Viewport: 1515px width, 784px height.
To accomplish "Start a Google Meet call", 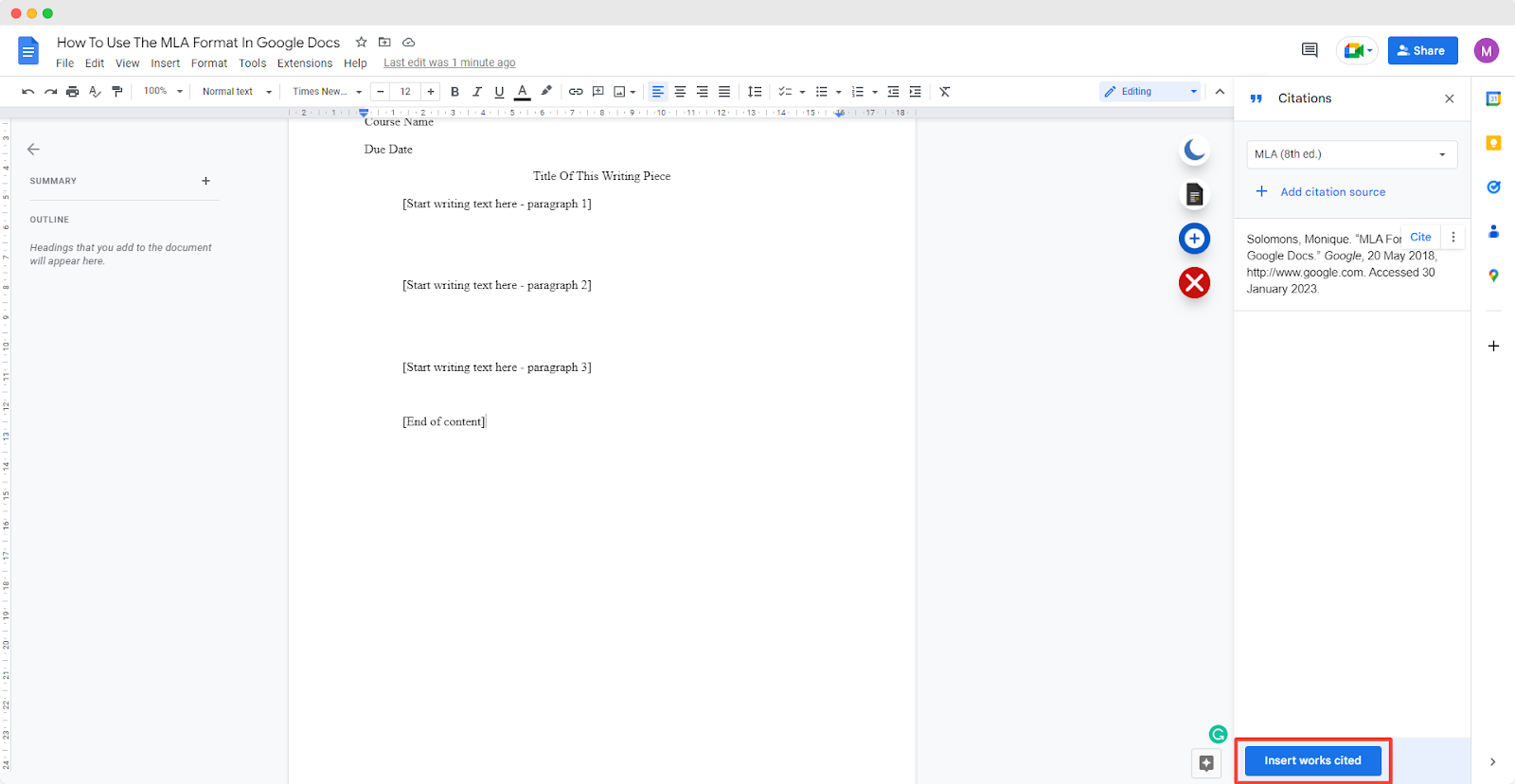I will pos(1357,50).
